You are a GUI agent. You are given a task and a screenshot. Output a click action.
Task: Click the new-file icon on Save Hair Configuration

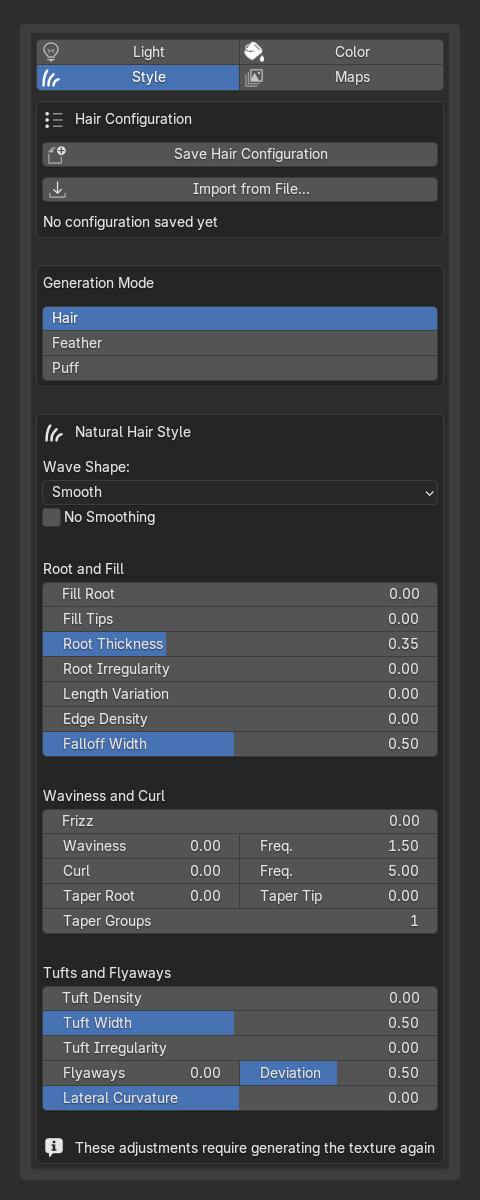[x=56, y=154]
